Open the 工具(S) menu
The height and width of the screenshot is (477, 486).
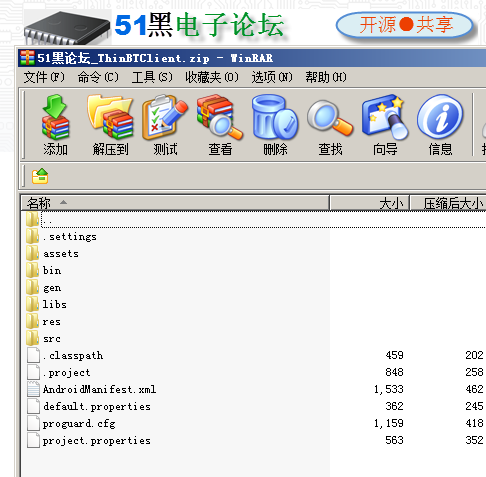point(152,77)
